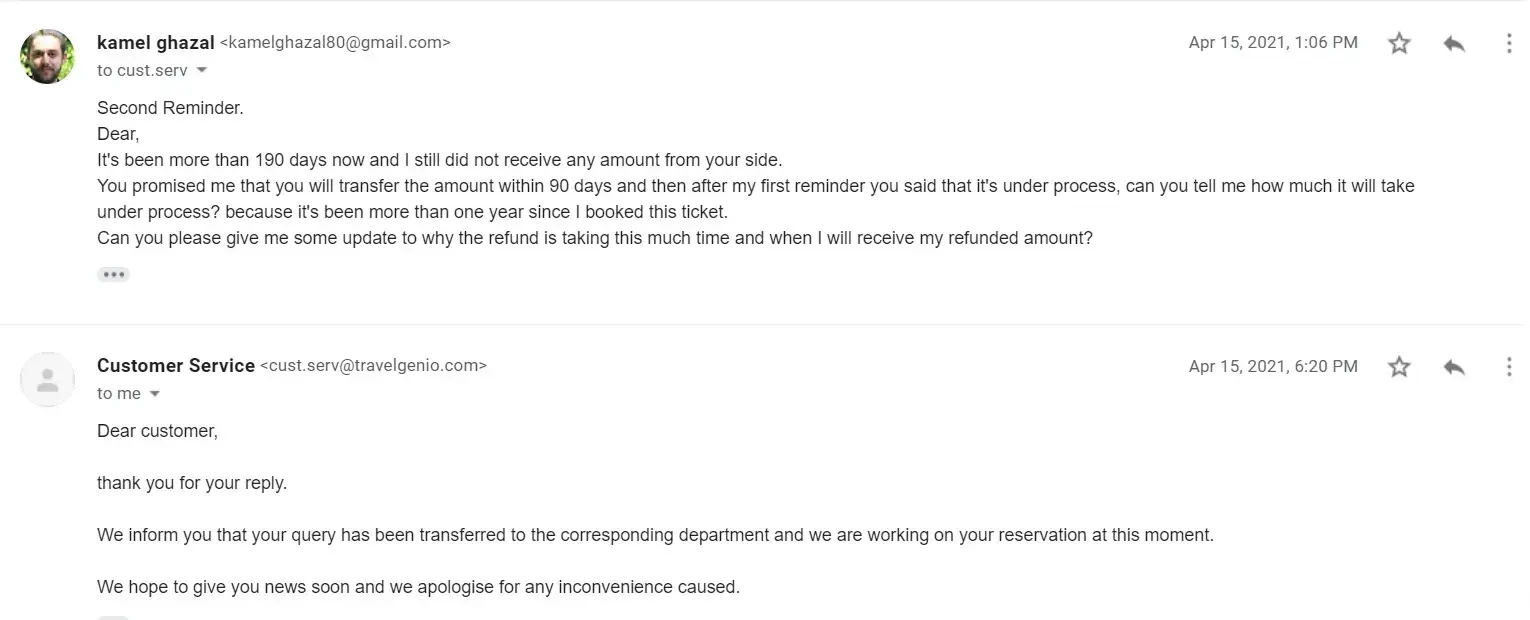Click the "thank you for your reply." line

point(192,483)
